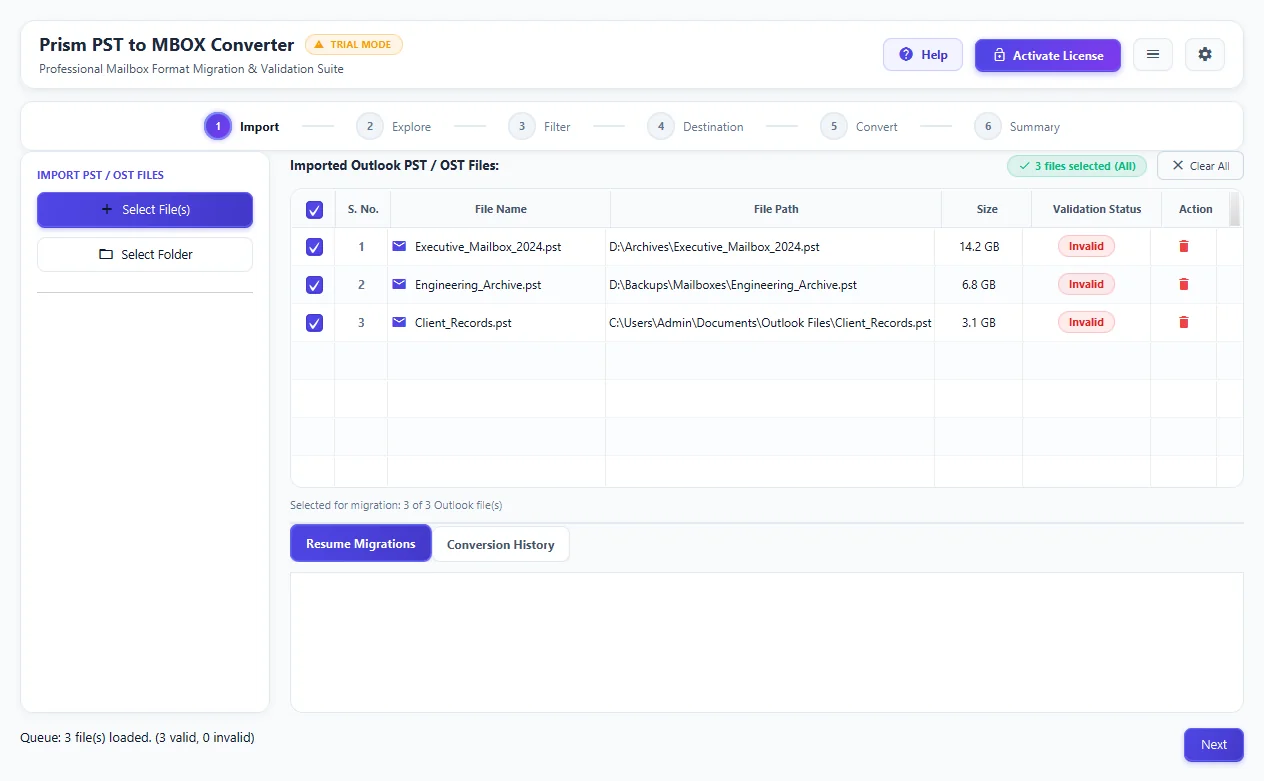The image size is (1264, 781).
Task: Click the Prism PST to MBOX Converter title
Action: (167, 45)
